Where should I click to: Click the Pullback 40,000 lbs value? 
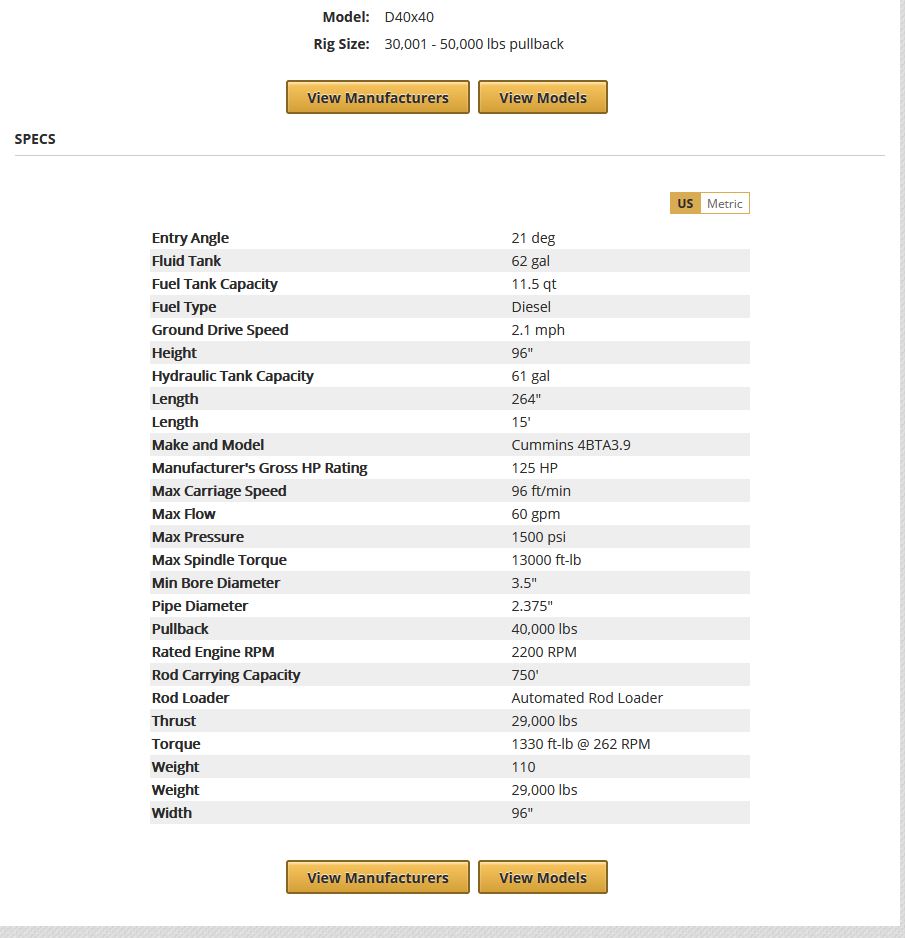(544, 629)
